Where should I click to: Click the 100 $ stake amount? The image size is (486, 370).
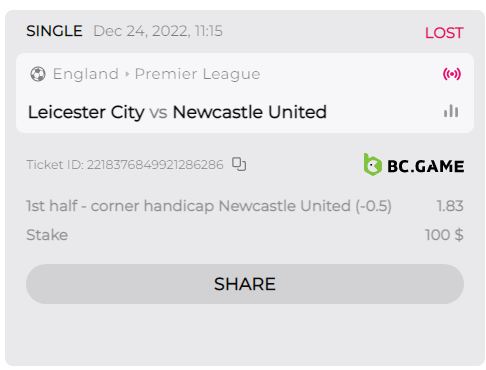444,235
